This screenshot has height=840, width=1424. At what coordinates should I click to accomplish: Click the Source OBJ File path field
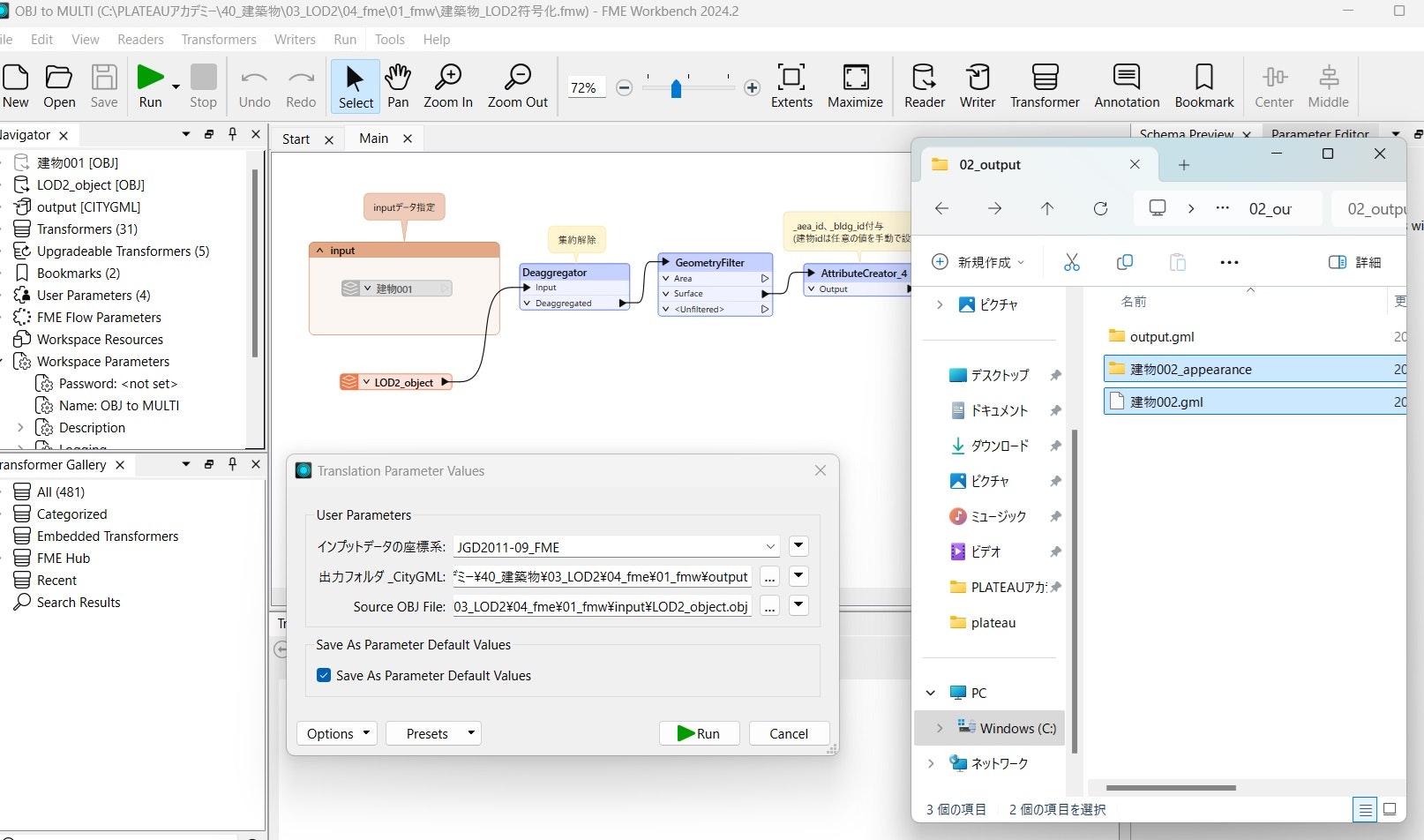(x=602, y=606)
